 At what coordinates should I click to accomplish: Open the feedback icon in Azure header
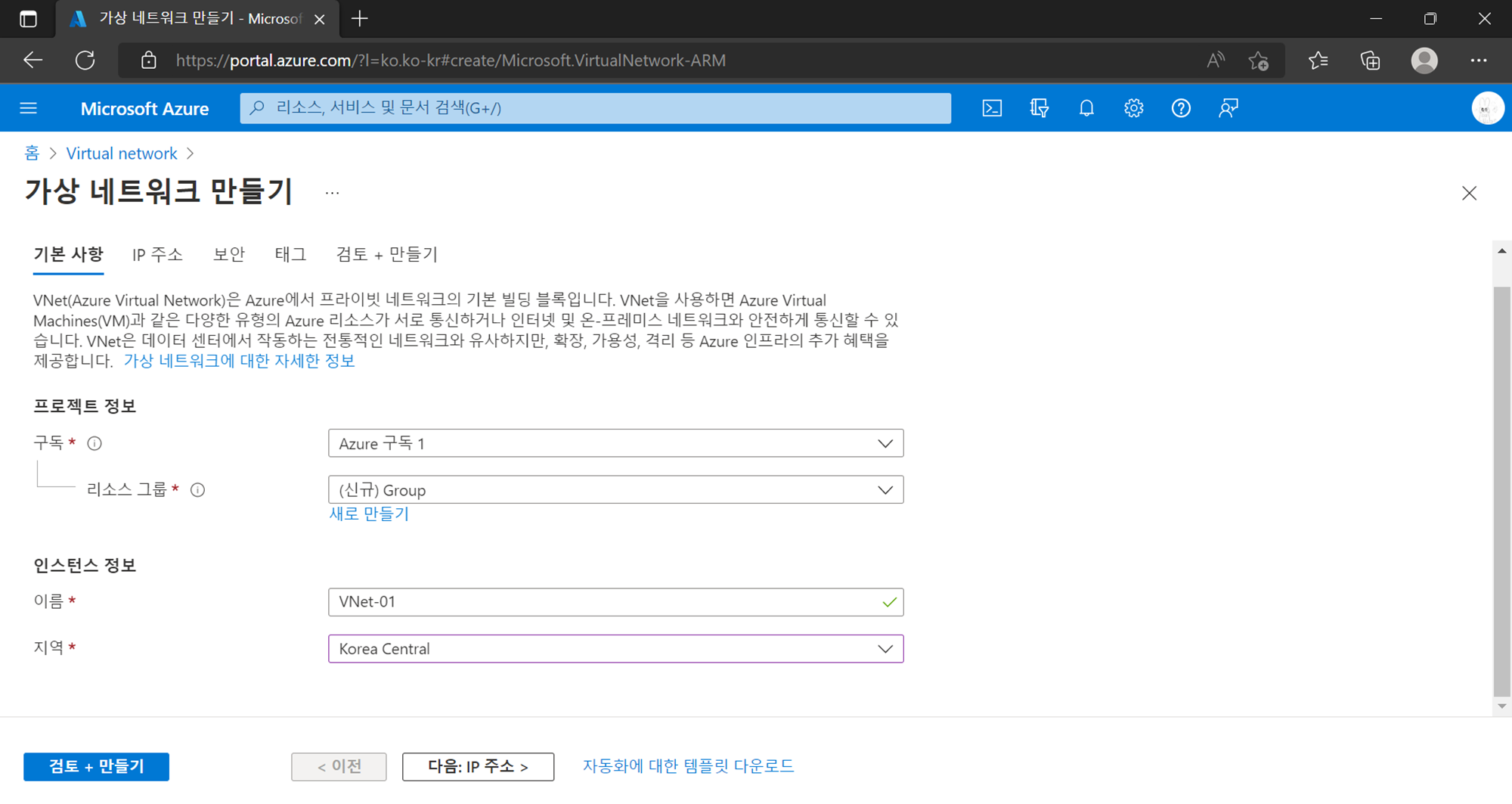coord(1228,108)
